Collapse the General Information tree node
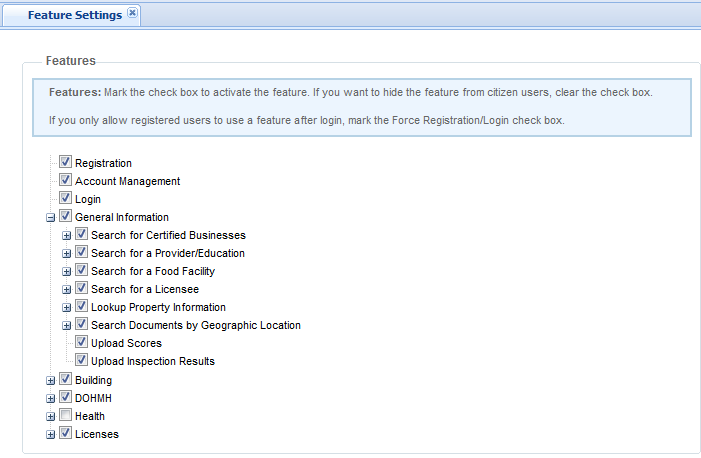Screen dimensions: 701x458 [x=51, y=217]
